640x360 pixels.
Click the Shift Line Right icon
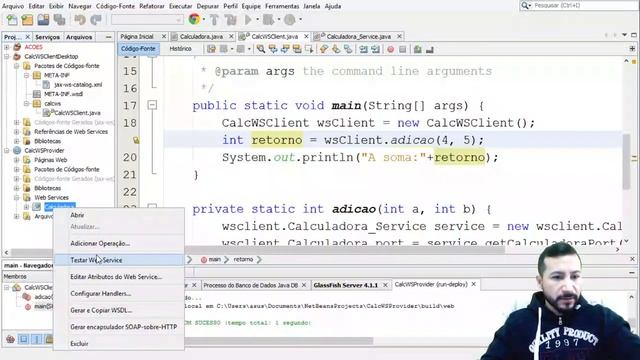(375, 49)
